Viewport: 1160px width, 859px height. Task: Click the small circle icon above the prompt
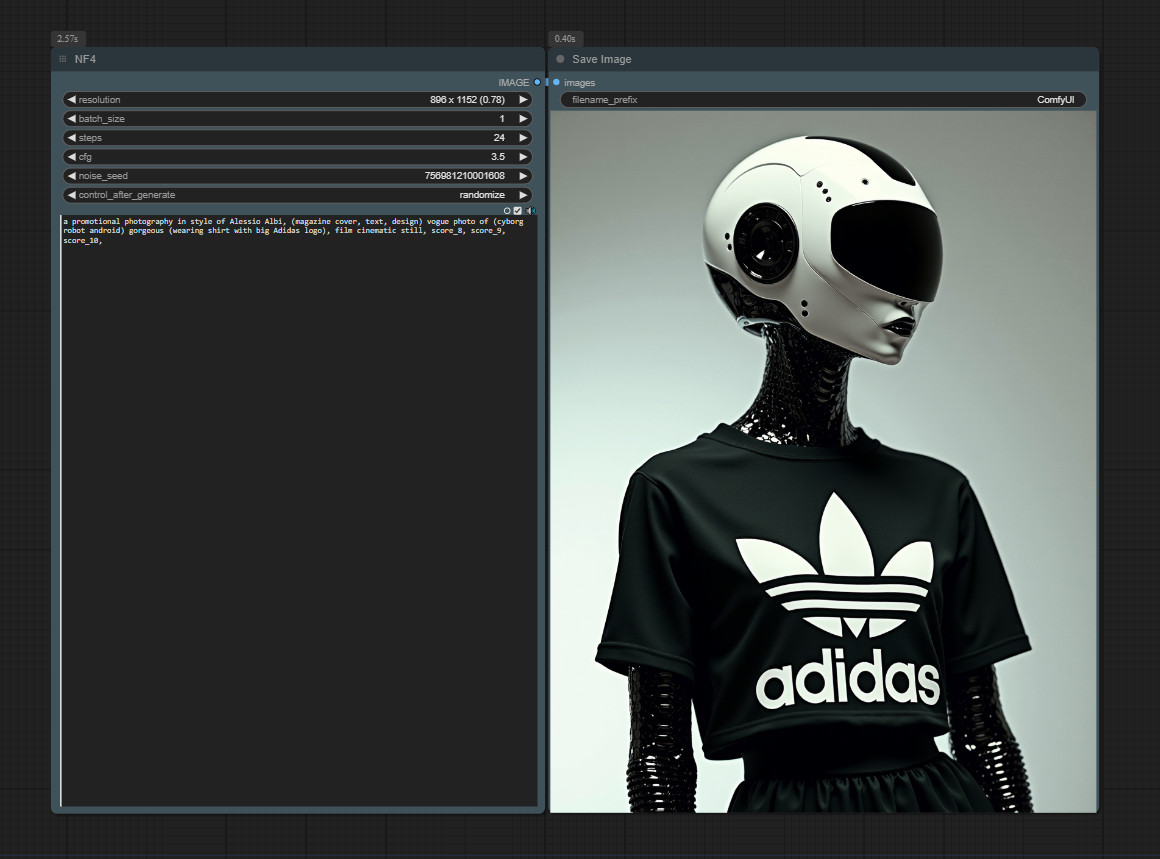[507, 211]
